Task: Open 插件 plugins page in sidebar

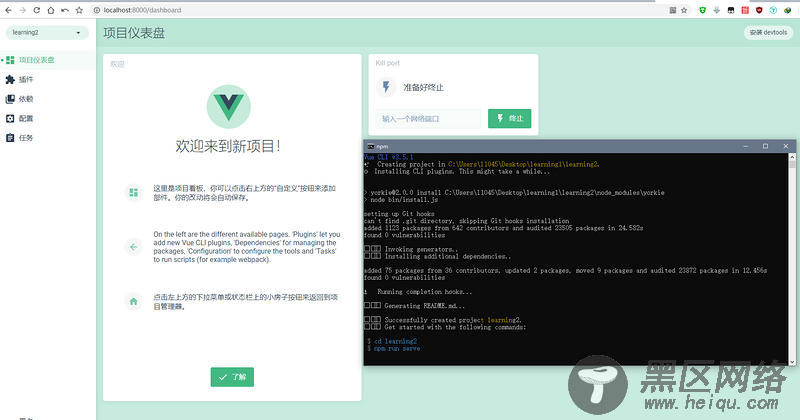Action: [47, 80]
